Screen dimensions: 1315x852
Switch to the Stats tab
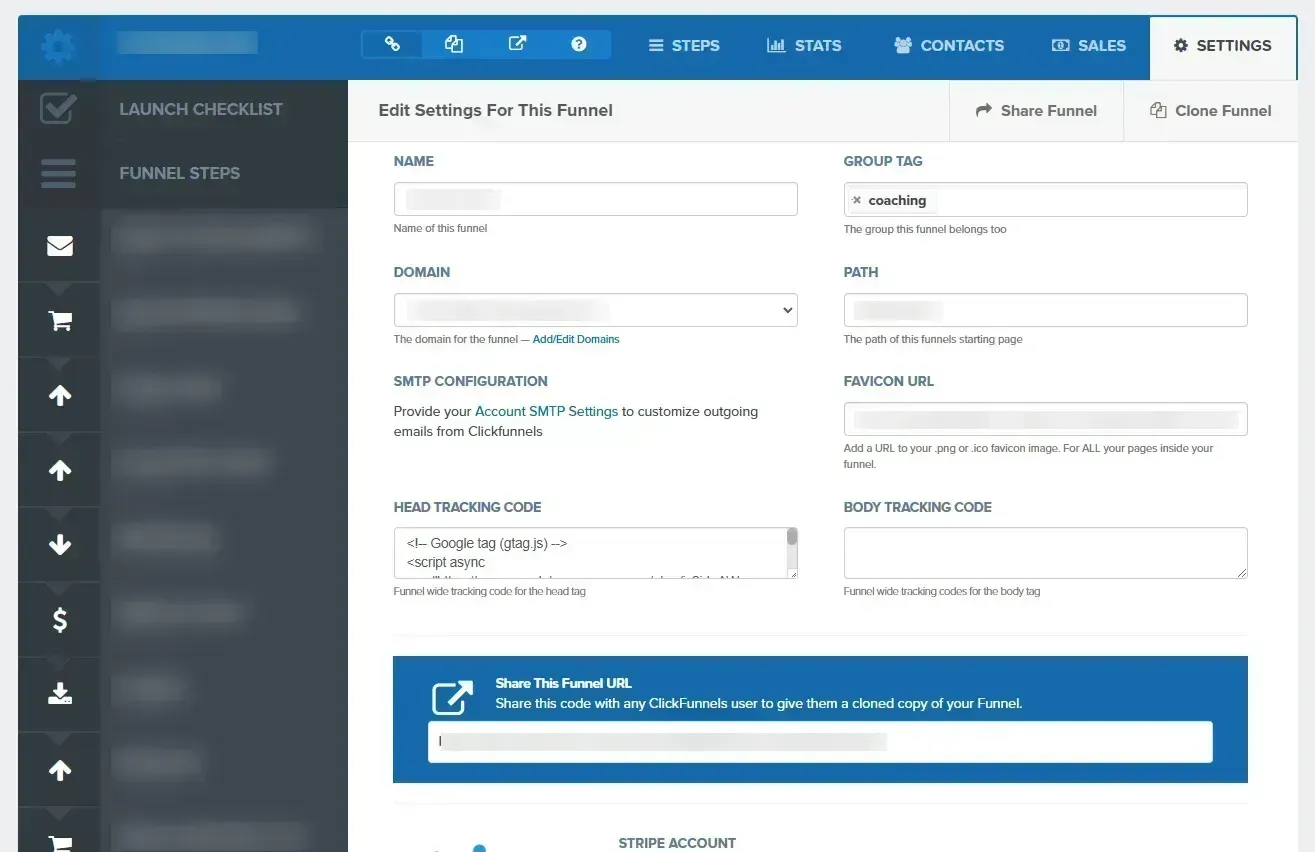coord(804,45)
